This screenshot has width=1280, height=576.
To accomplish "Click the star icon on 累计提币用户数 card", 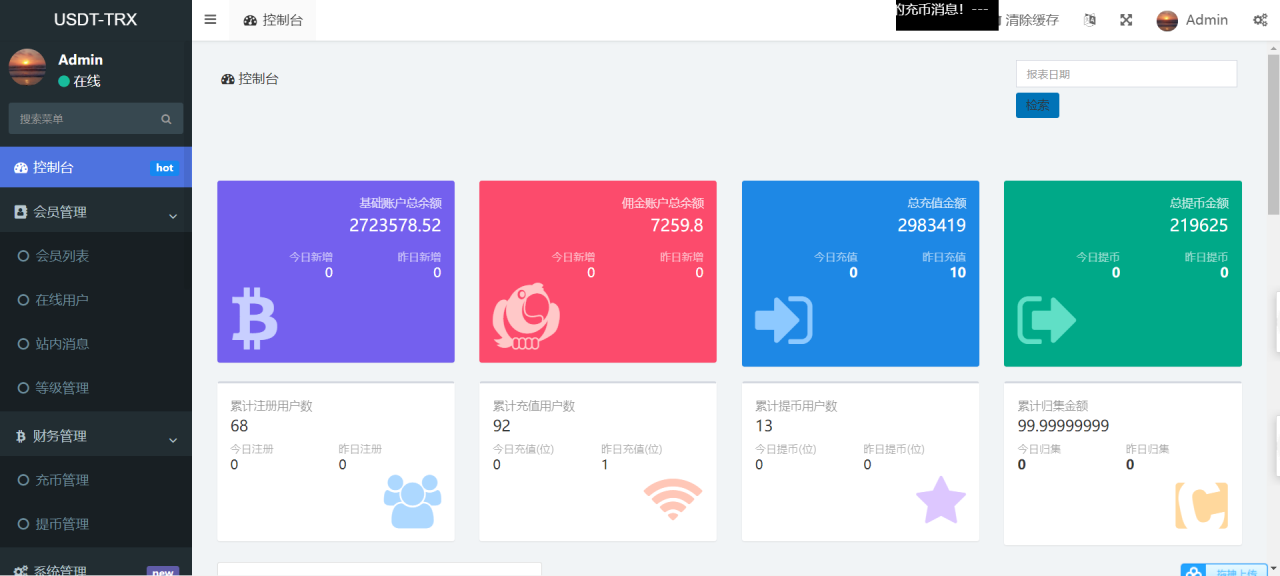I will point(940,501).
